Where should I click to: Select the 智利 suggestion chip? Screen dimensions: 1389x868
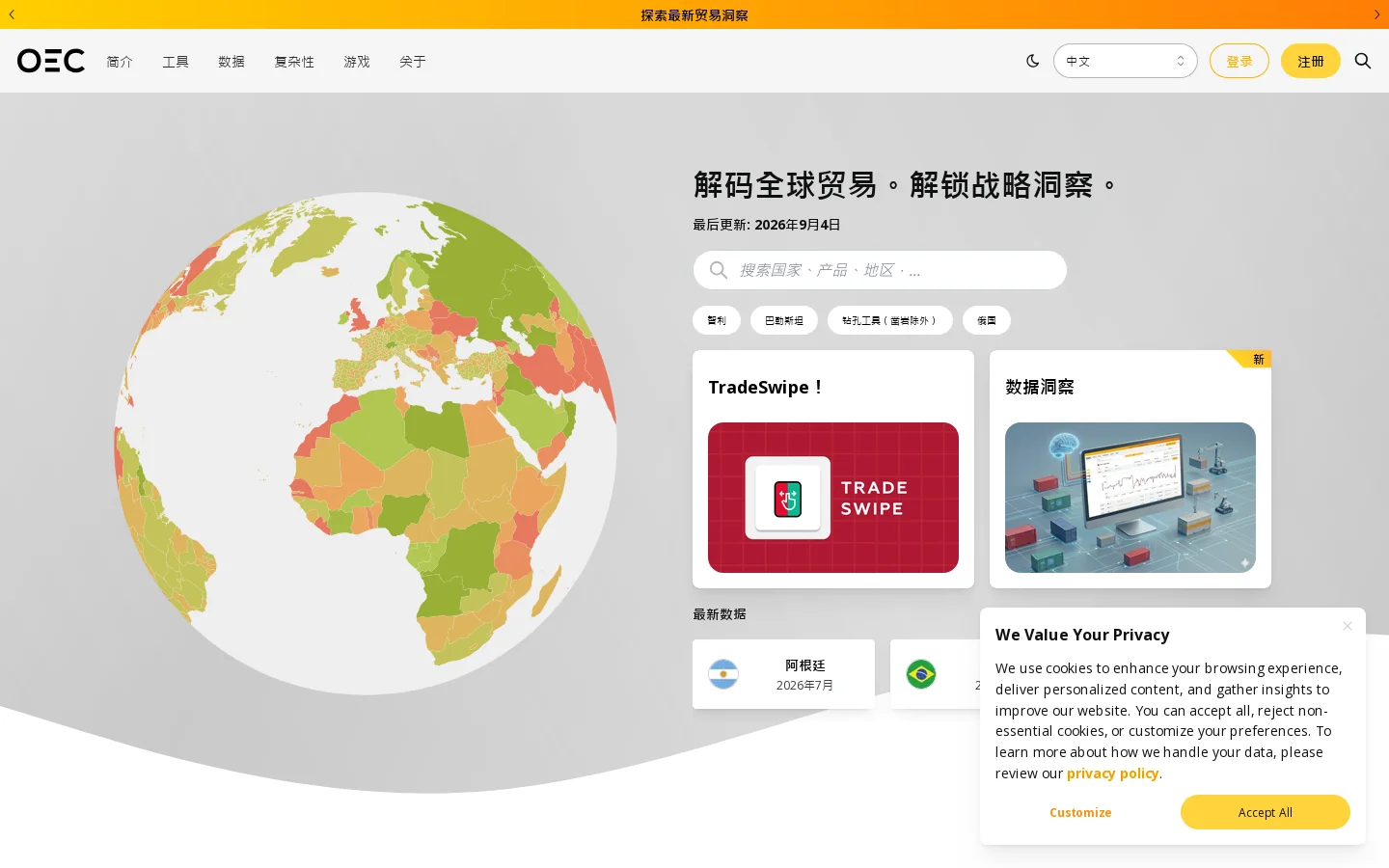point(717,320)
